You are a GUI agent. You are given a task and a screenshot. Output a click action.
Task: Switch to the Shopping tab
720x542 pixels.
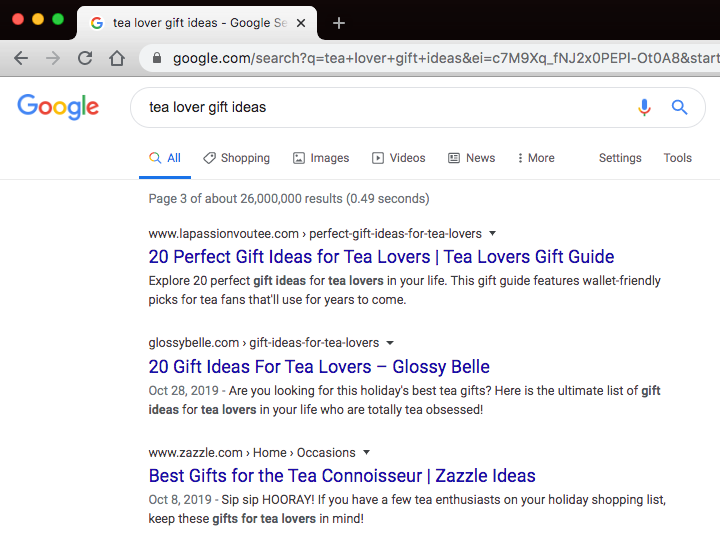[x=236, y=158]
